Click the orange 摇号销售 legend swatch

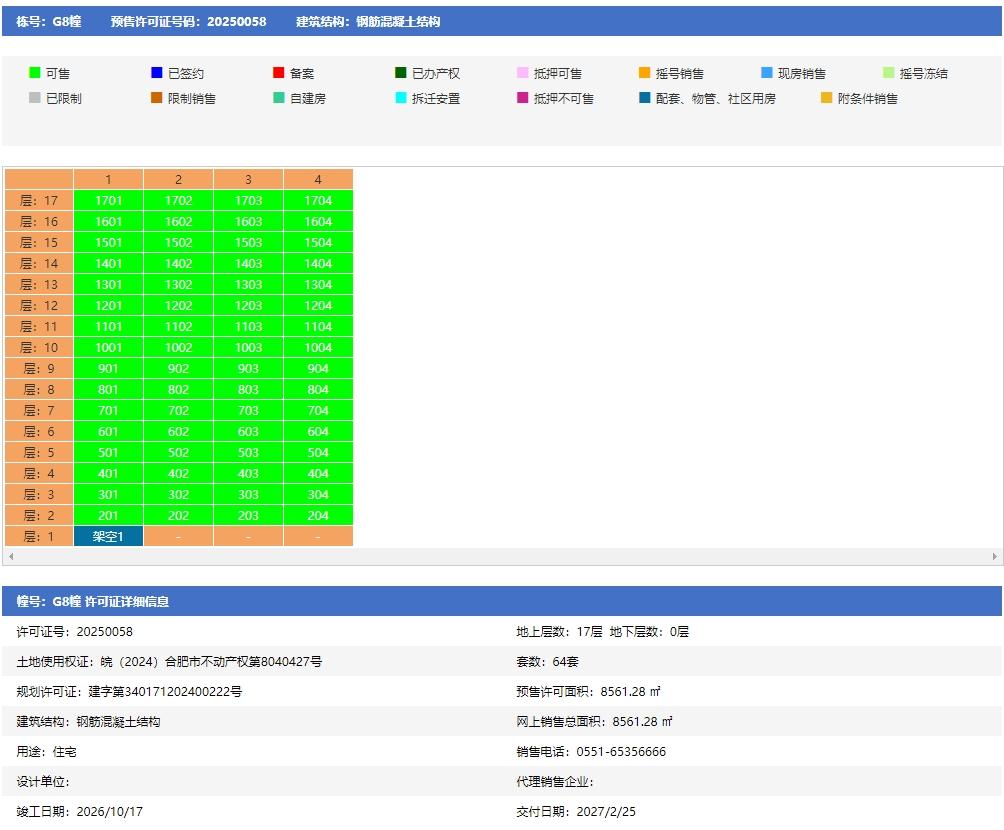(645, 72)
